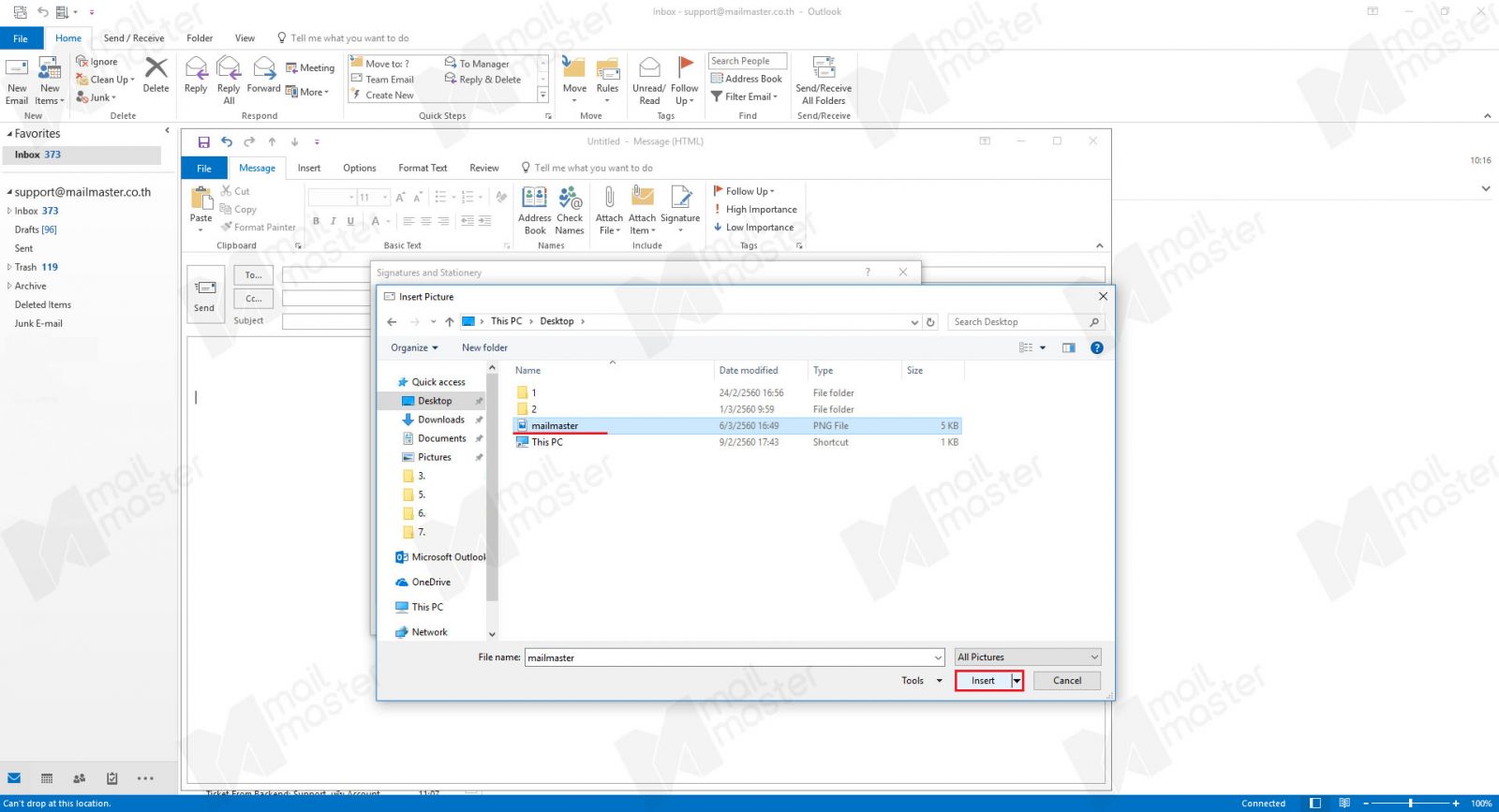The image size is (1499, 812).
Task: Click the Cancel button in Insert Picture dialog
Action: [x=1067, y=681]
